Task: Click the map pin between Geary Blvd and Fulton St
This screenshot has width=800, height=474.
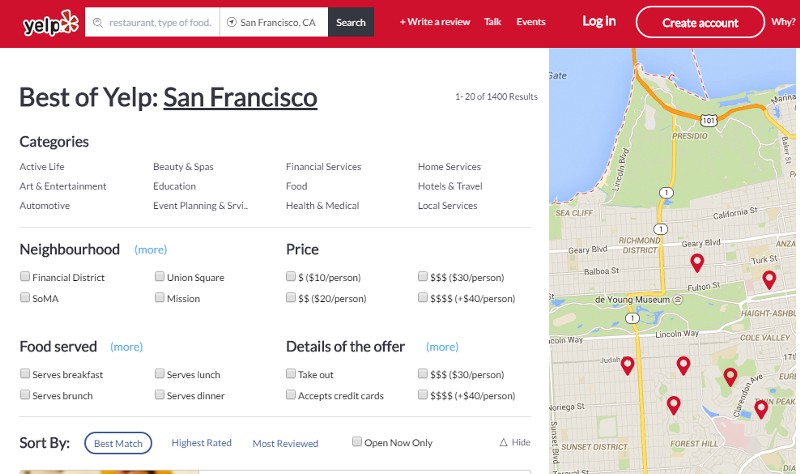Action: (x=697, y=263)
